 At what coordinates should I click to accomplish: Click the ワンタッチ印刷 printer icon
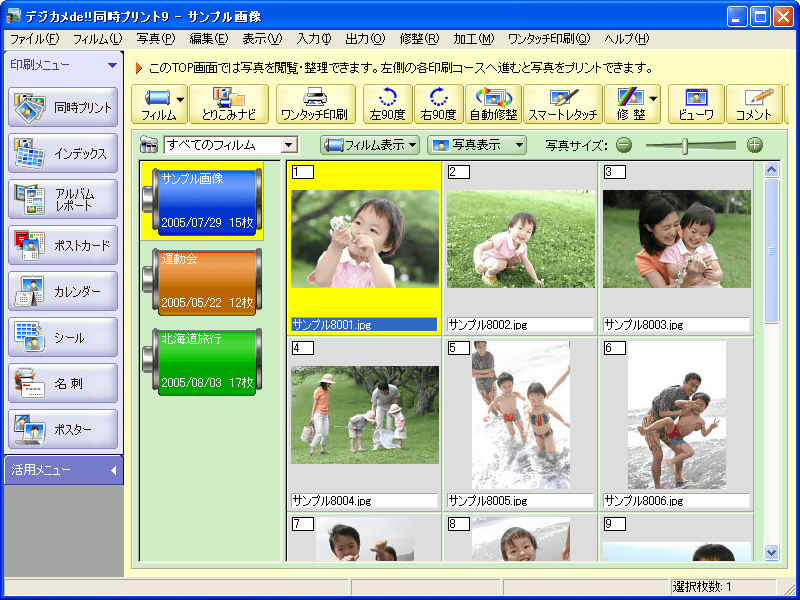click(314, 103)
